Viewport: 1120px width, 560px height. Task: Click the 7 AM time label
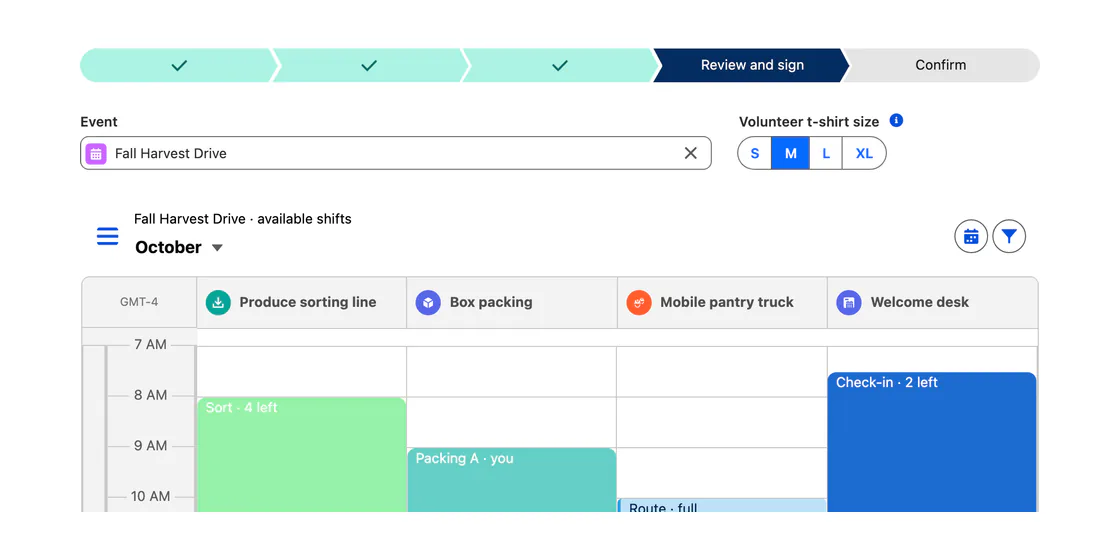151,345
